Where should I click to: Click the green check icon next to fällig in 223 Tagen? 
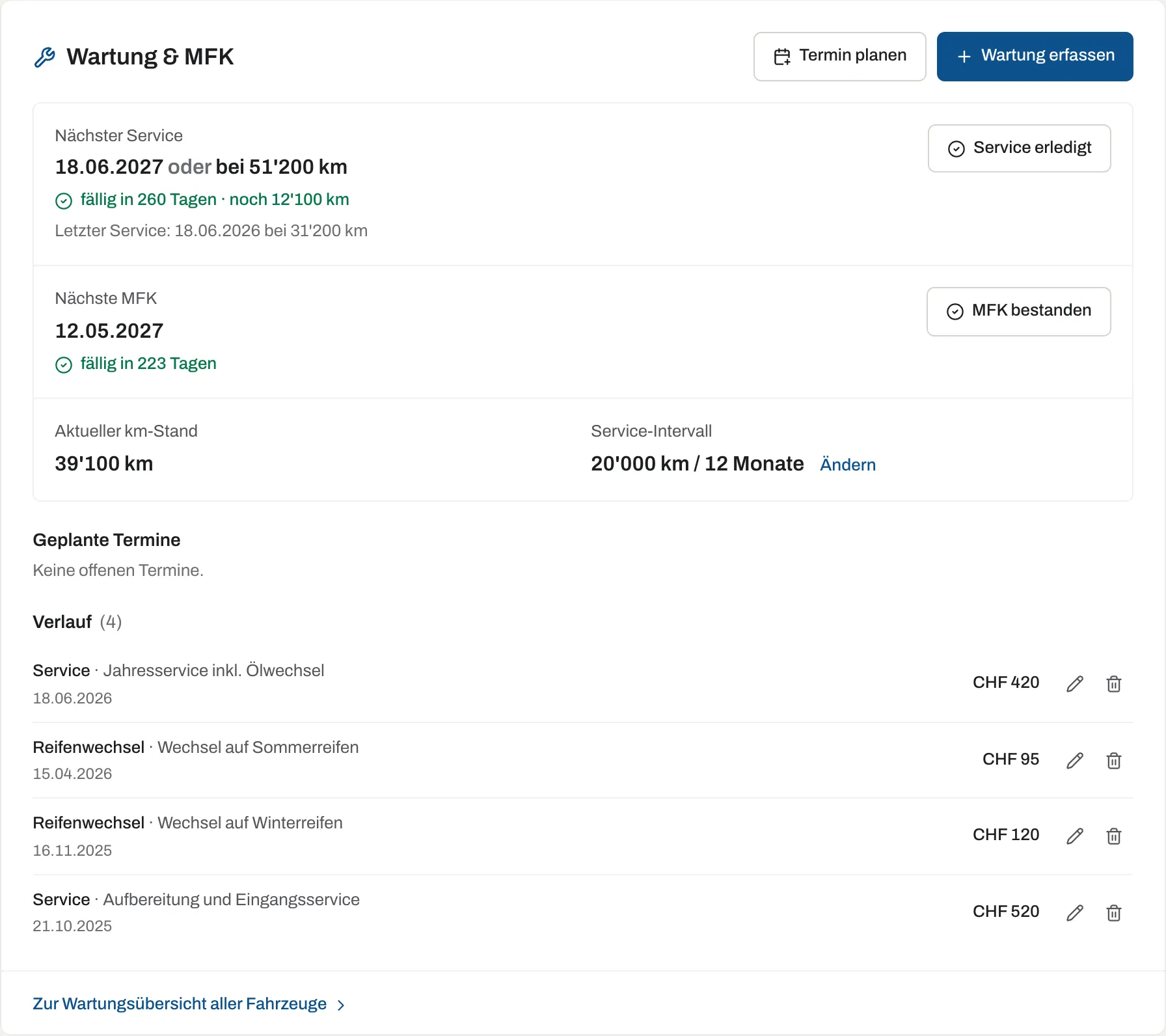64,364
